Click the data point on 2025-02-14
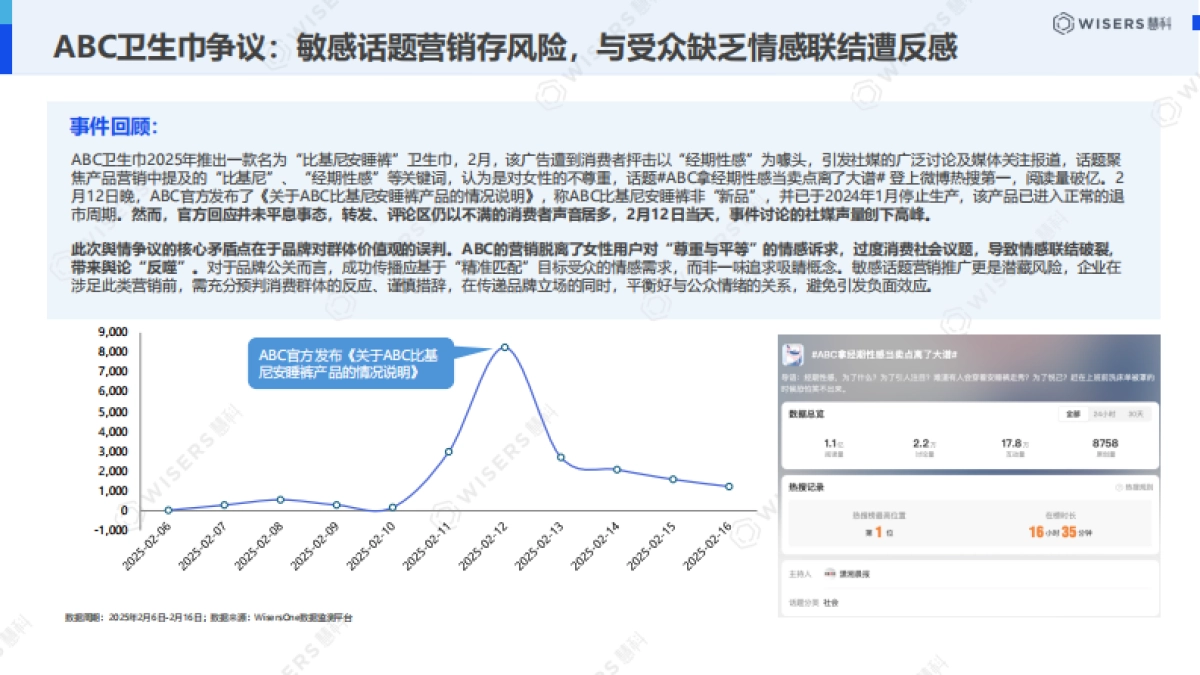 (617, 468)
